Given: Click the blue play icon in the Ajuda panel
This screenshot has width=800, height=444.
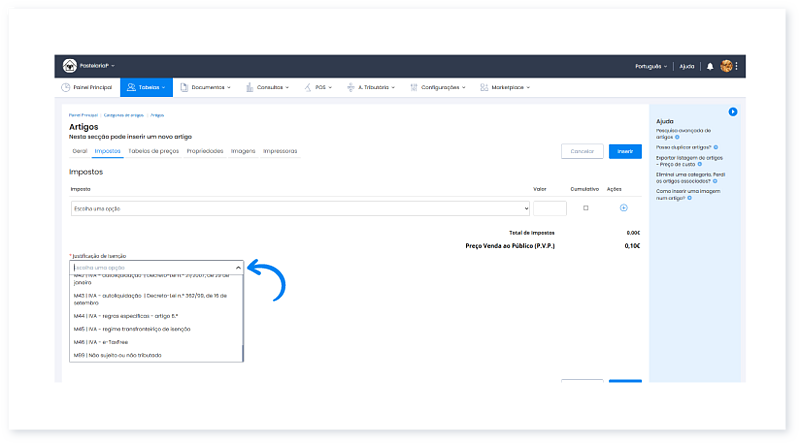Looking at the screenshot, I should 732,111.
